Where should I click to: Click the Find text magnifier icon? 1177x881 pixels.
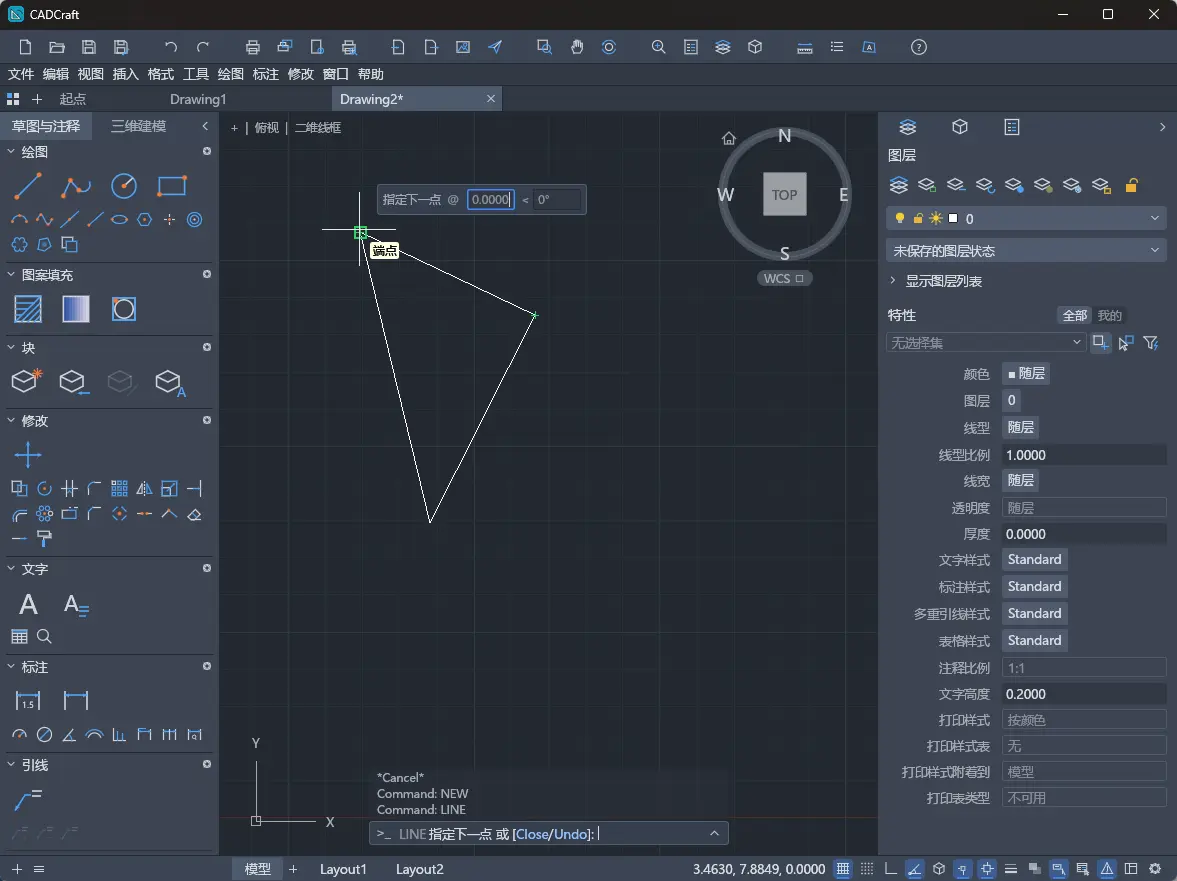click(44, 636)
